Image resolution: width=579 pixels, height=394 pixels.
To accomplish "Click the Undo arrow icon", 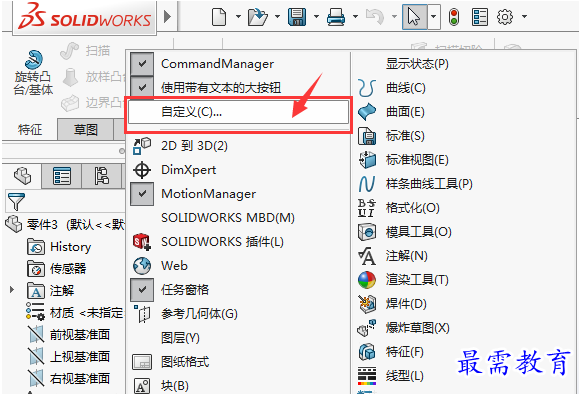I will click(x=375, y=17).
